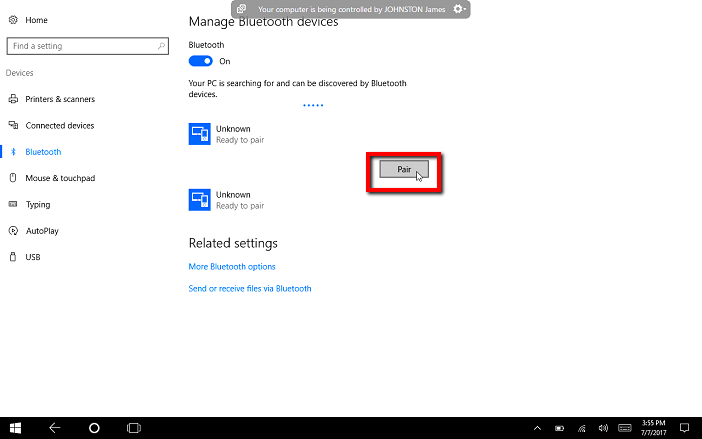Open USB settings page

click(33, 257)
